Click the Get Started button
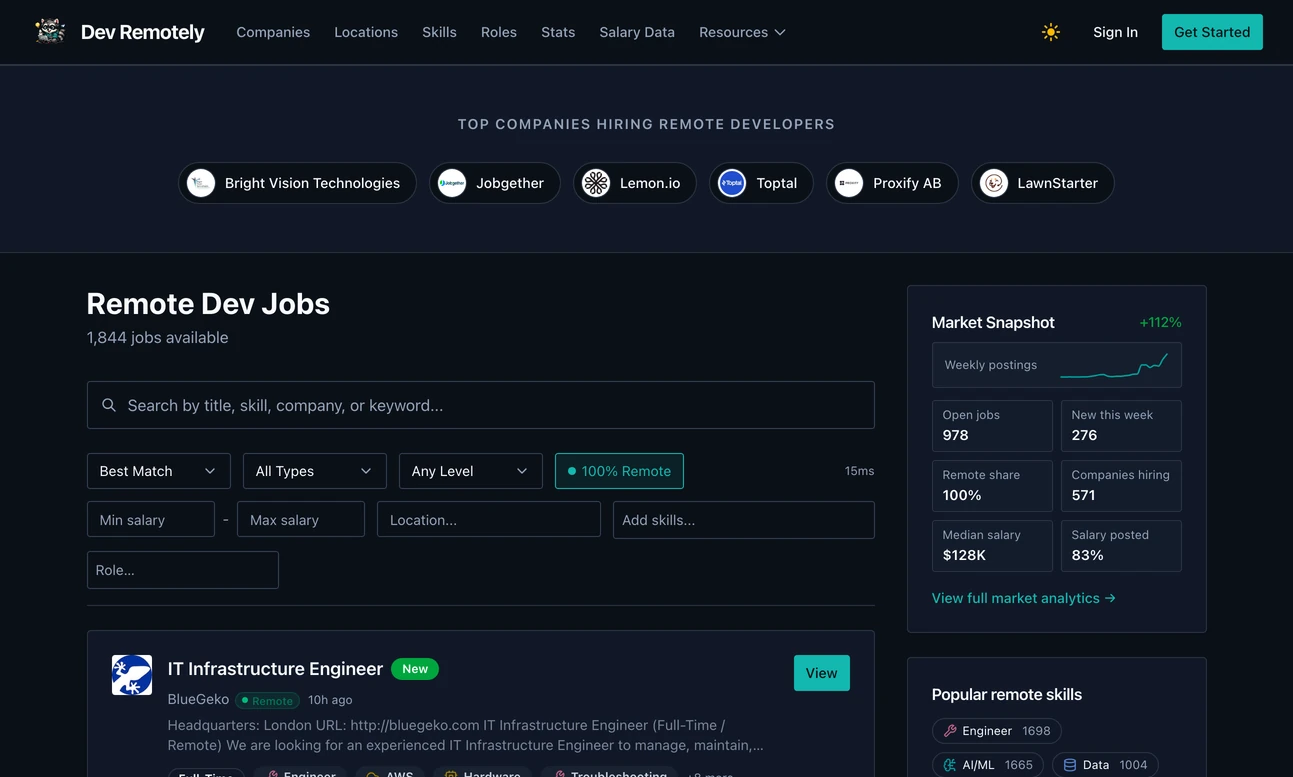The height and width of the screenshot is (777, 1293). coord(1212,32)
